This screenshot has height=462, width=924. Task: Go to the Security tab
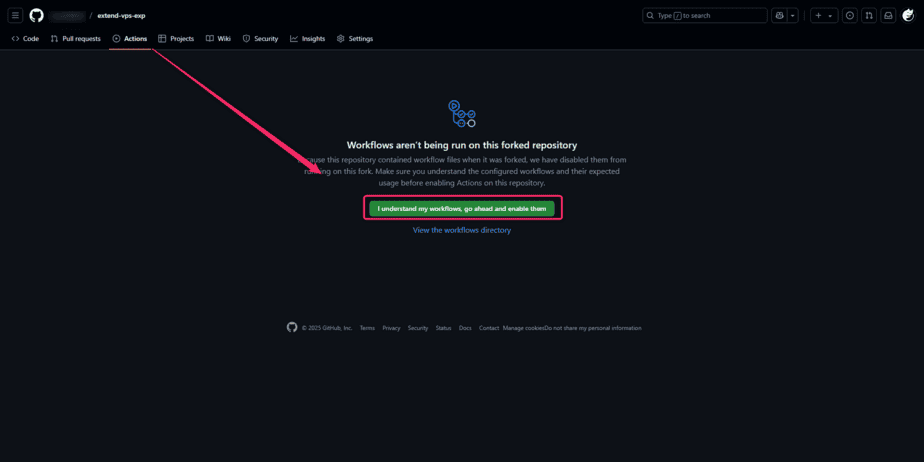point(260,39)
